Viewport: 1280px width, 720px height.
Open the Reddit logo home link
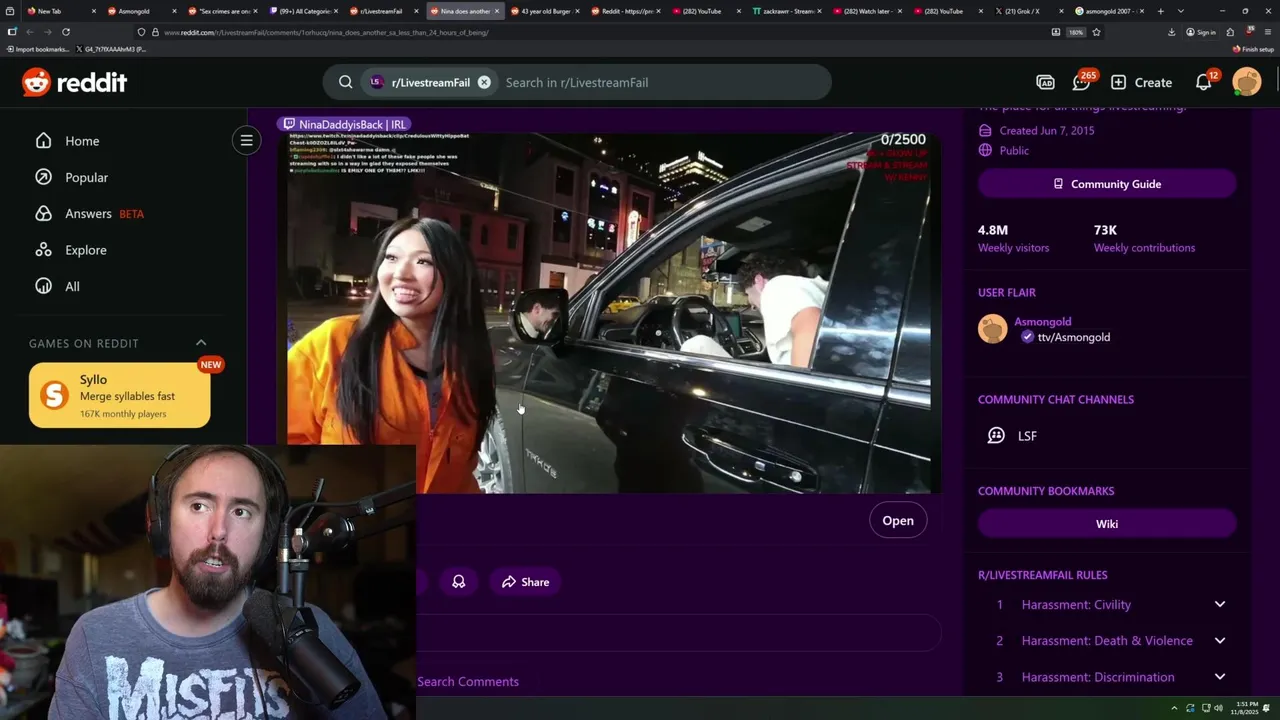click(75, 82)
